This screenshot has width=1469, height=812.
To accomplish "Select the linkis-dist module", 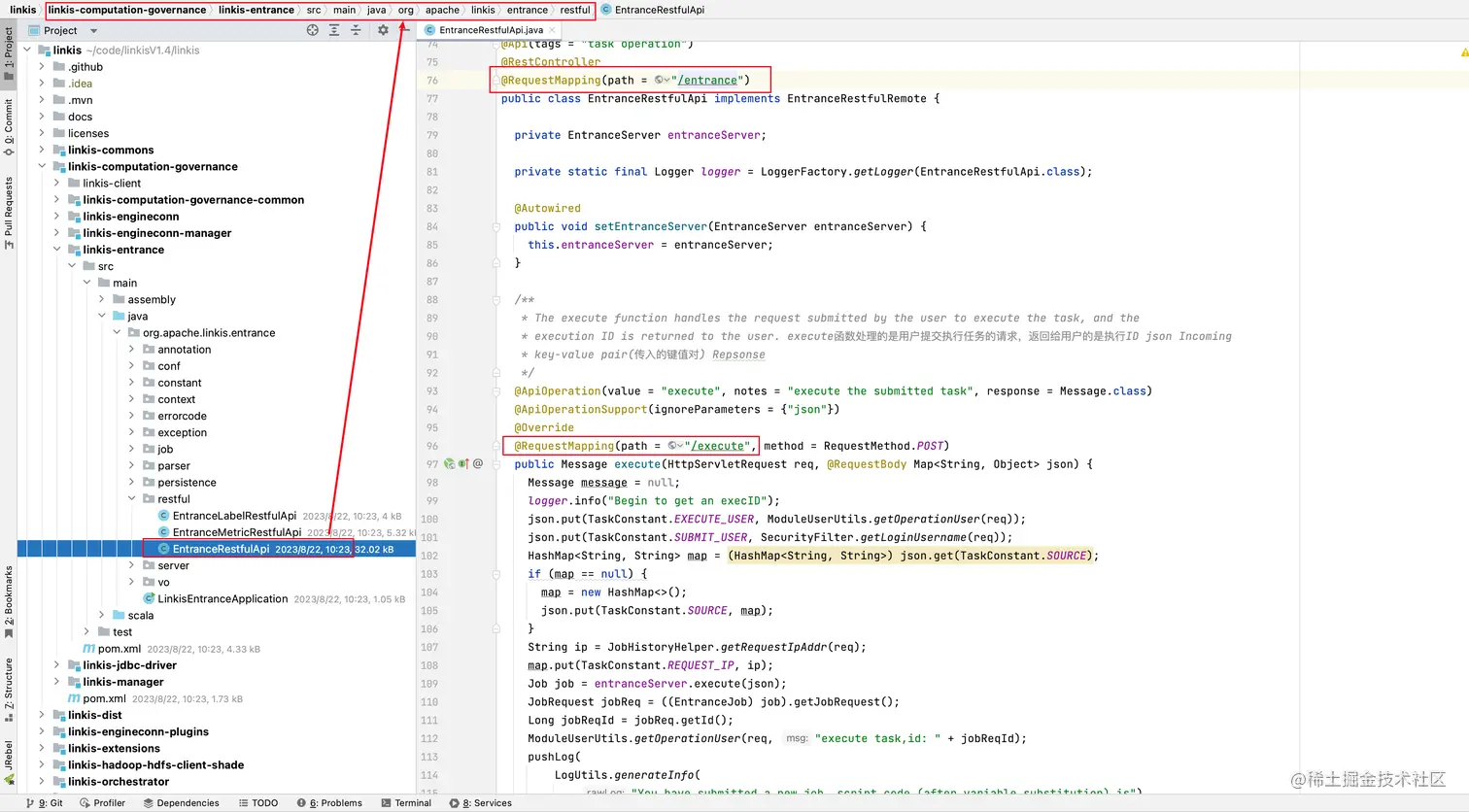I will point(94,716).
